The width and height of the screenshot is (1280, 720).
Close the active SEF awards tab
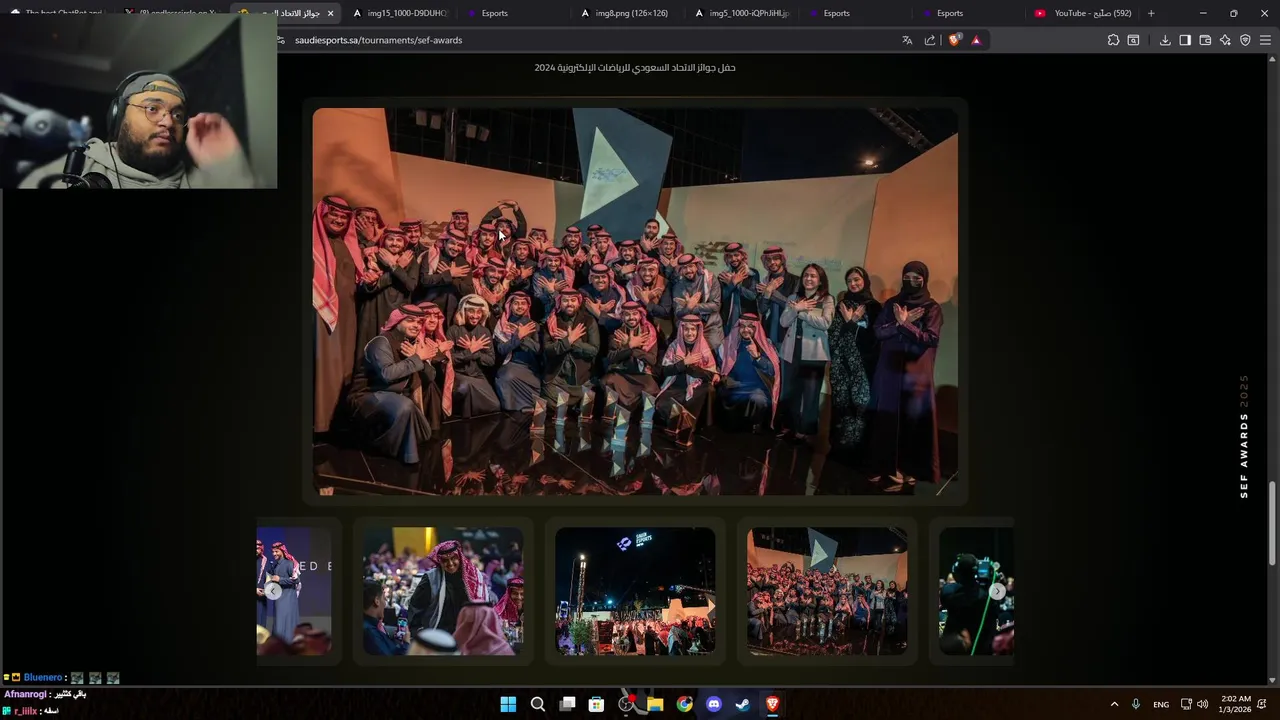coord(330,13)
